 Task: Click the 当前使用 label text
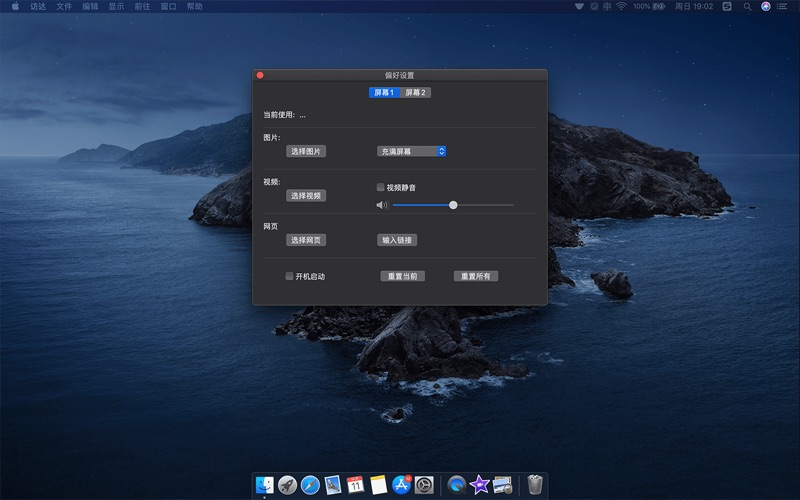[279, 115]
